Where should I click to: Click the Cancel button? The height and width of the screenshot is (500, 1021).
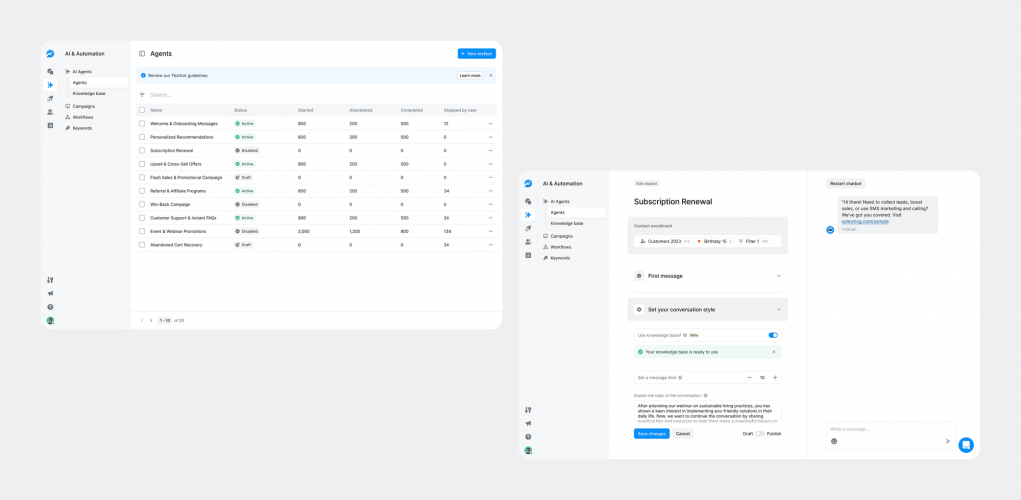click(682, 434)
